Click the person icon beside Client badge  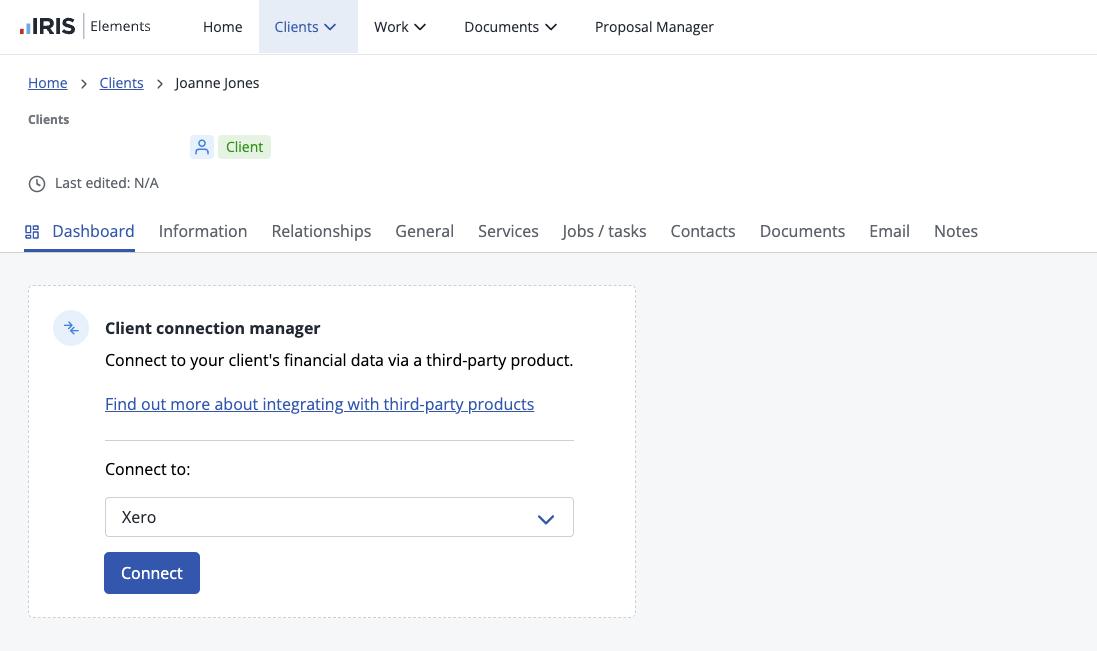(202, 147)
